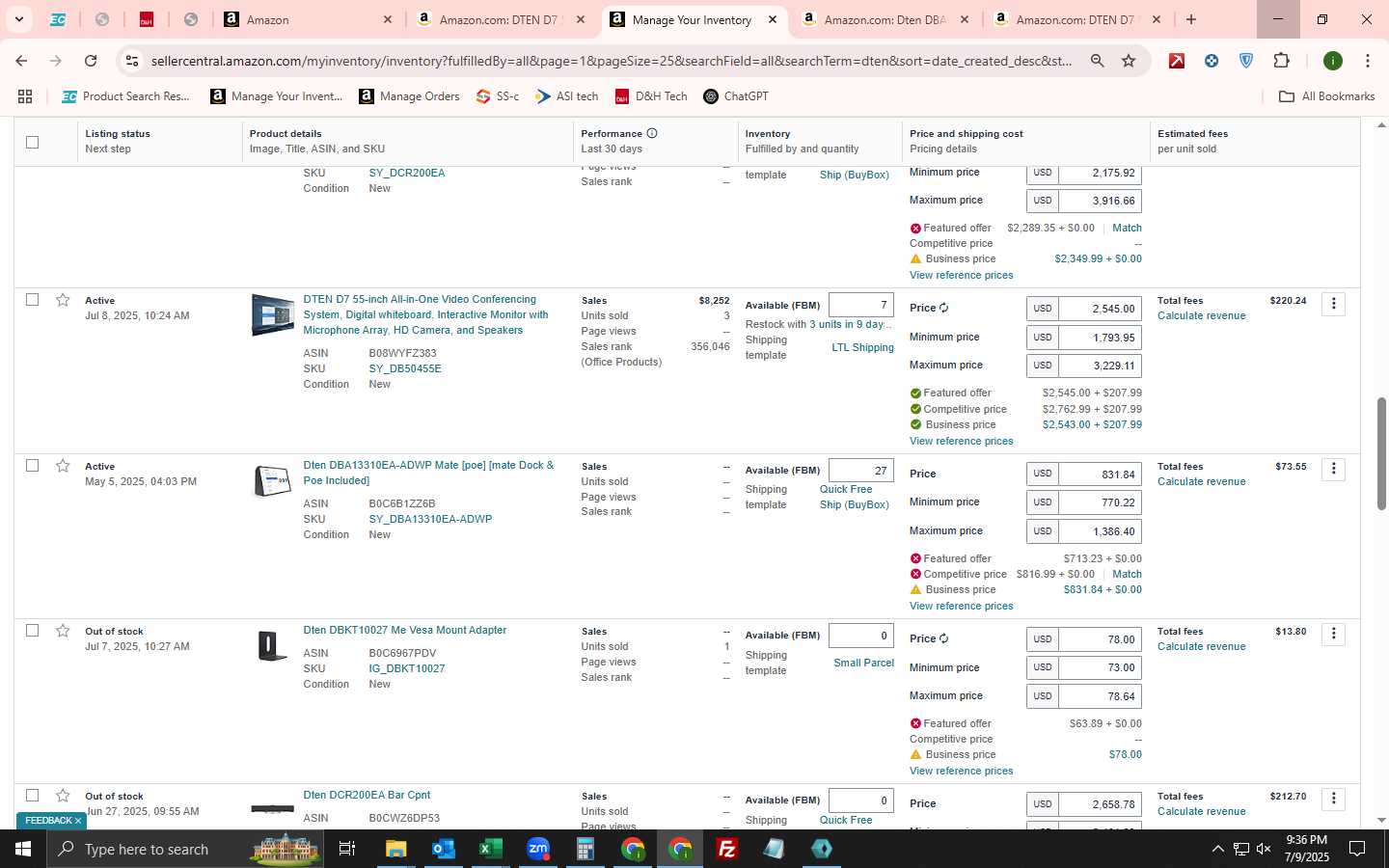Open the bookmarks apps grid icon
Image resolution: width=1389 pixels, height=868 pixels.
click(x=25, y=96)
